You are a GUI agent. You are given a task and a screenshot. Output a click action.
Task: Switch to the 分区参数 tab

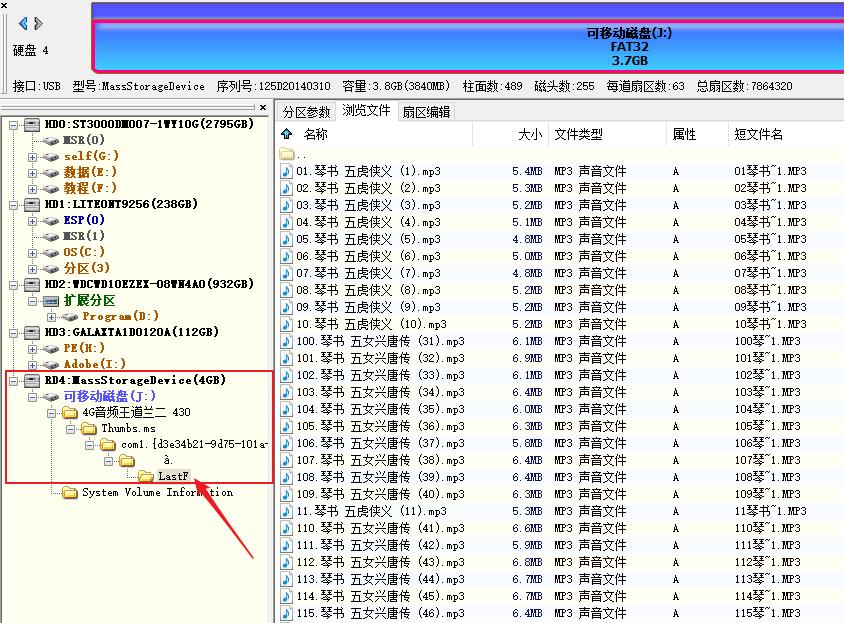(x=307, y=112)
